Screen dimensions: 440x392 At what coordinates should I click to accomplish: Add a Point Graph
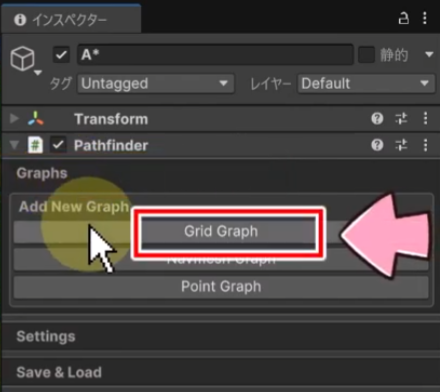[x=221, y=287]
